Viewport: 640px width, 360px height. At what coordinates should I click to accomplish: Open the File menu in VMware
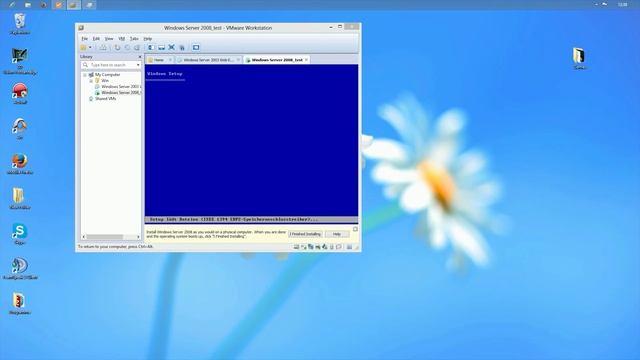coord(84,38)
